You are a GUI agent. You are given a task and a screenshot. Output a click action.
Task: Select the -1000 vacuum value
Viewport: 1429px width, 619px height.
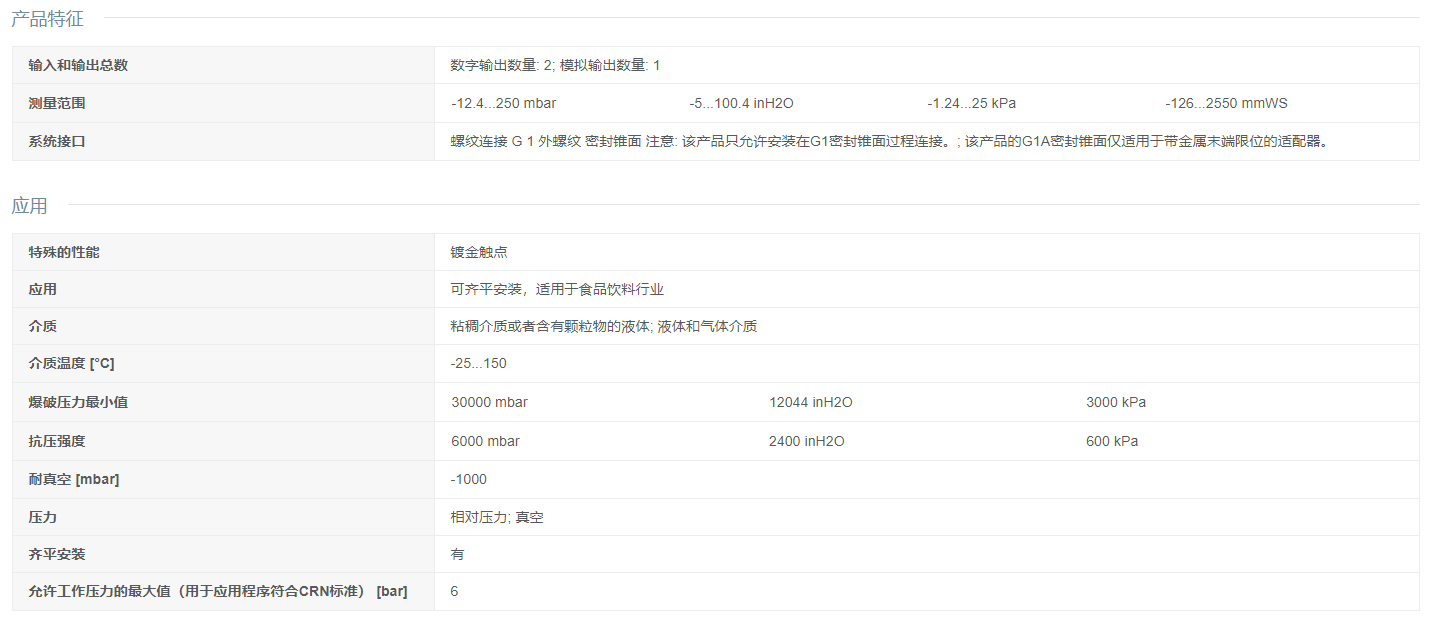coord(469,479)
